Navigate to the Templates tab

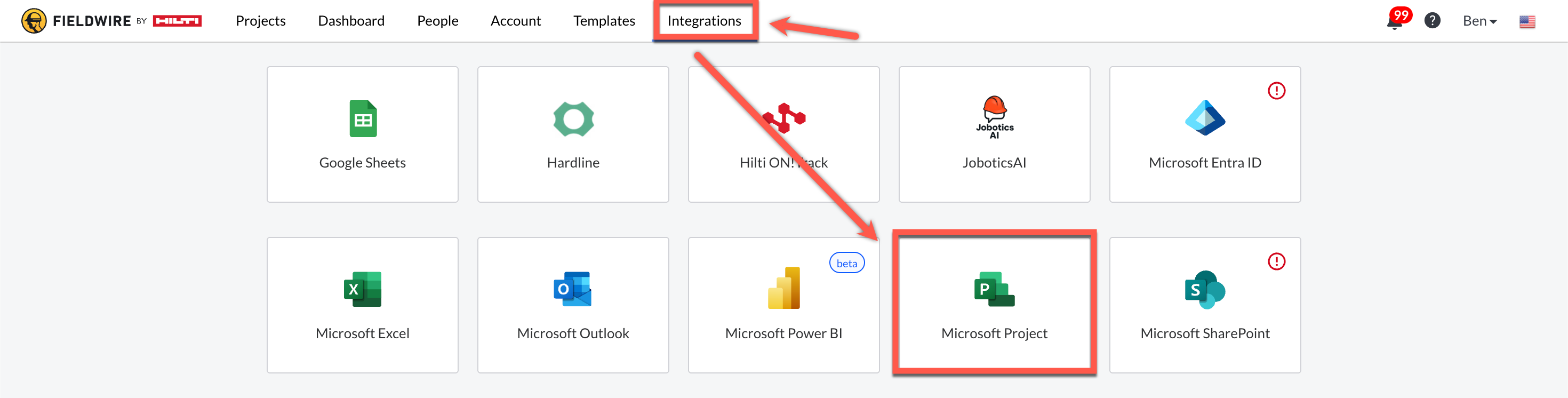[x=604, y=21]
